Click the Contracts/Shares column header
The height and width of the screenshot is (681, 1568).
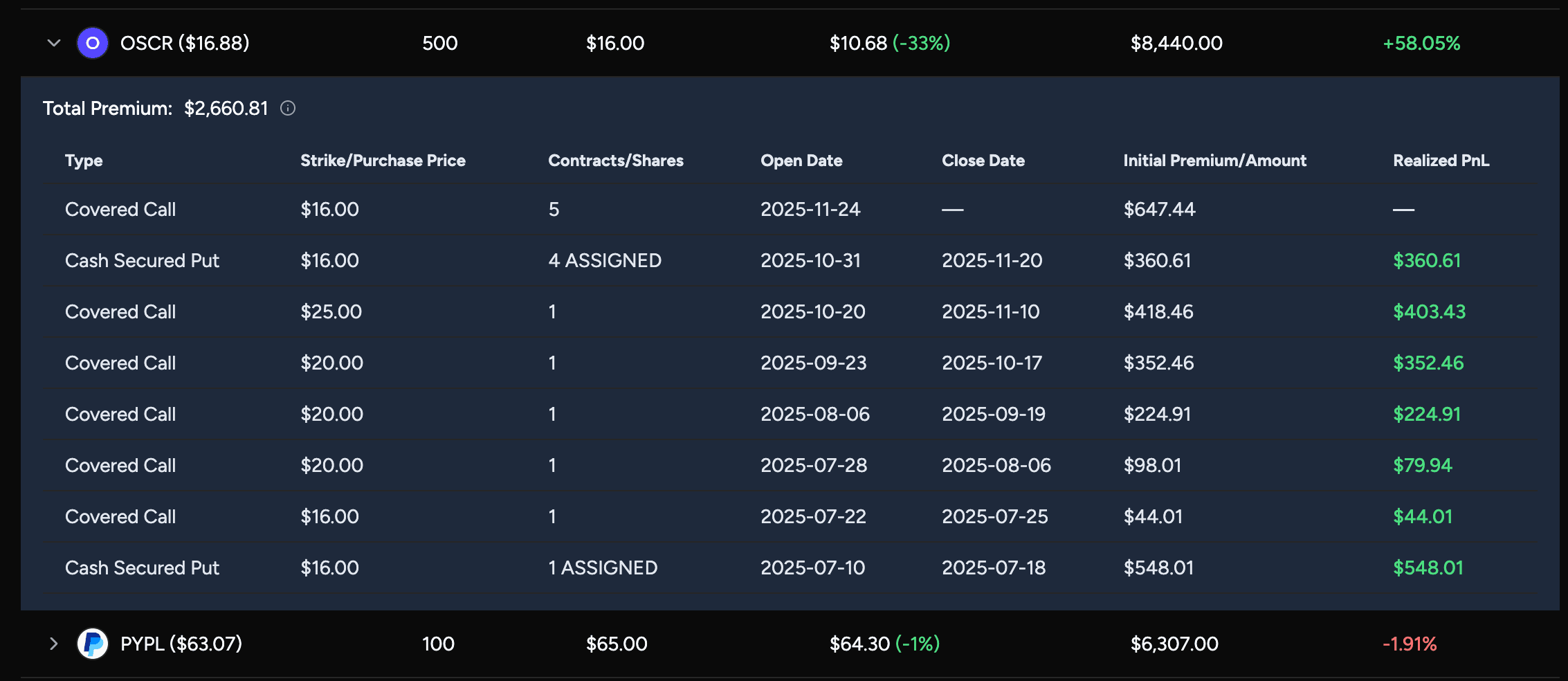[616, 161]
